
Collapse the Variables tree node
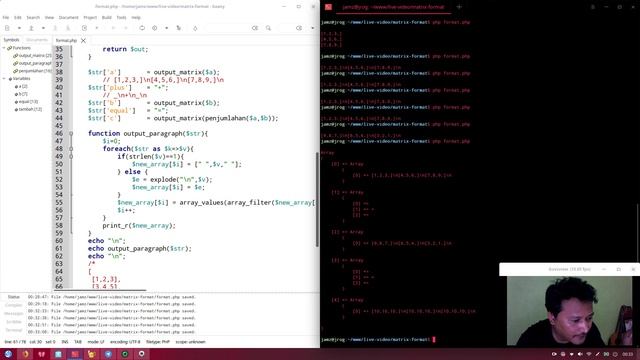4,78
